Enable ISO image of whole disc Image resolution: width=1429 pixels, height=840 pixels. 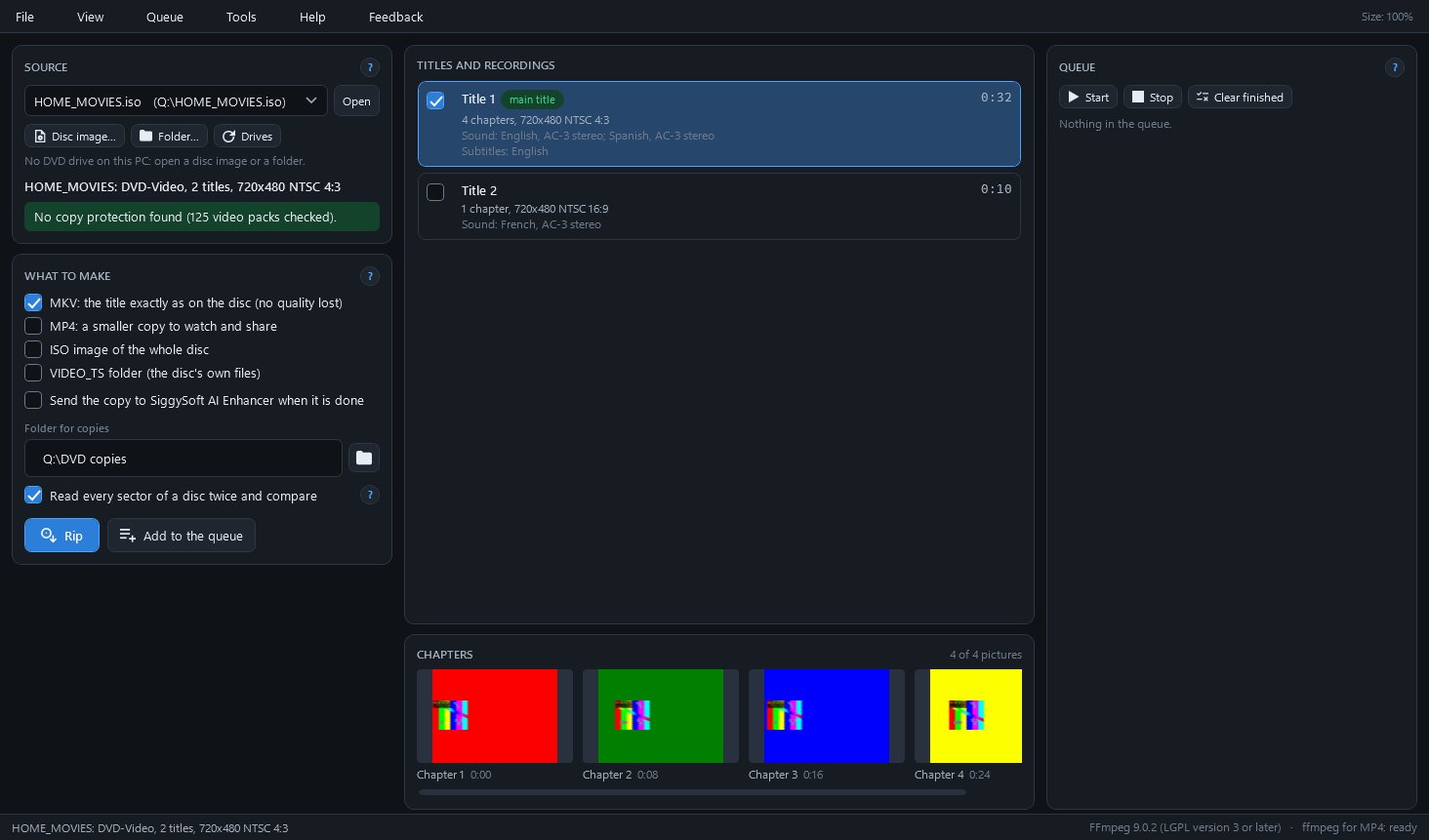pos(33,349)
